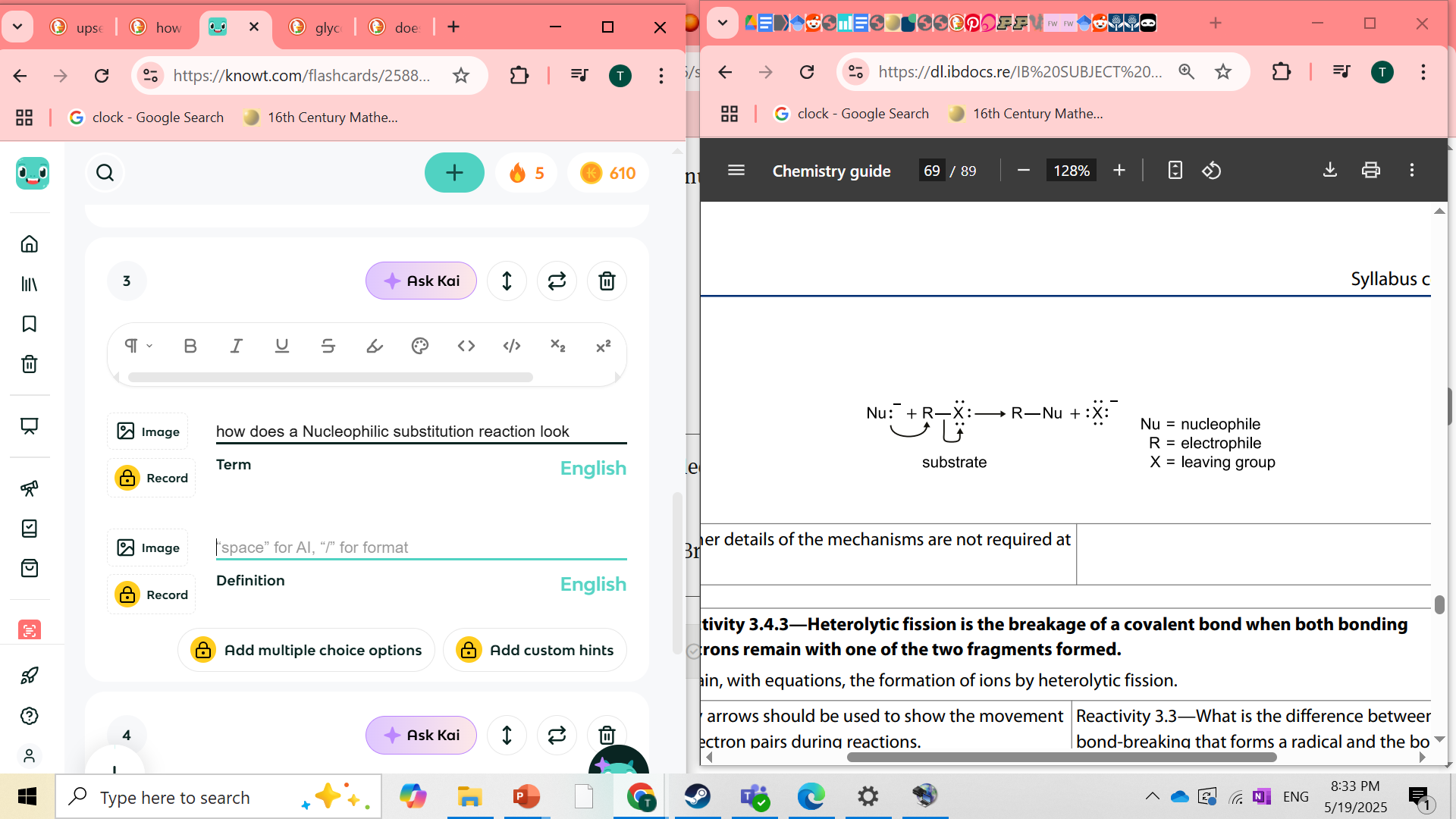Switch to the 'how' browser tab

pos(156,27)
